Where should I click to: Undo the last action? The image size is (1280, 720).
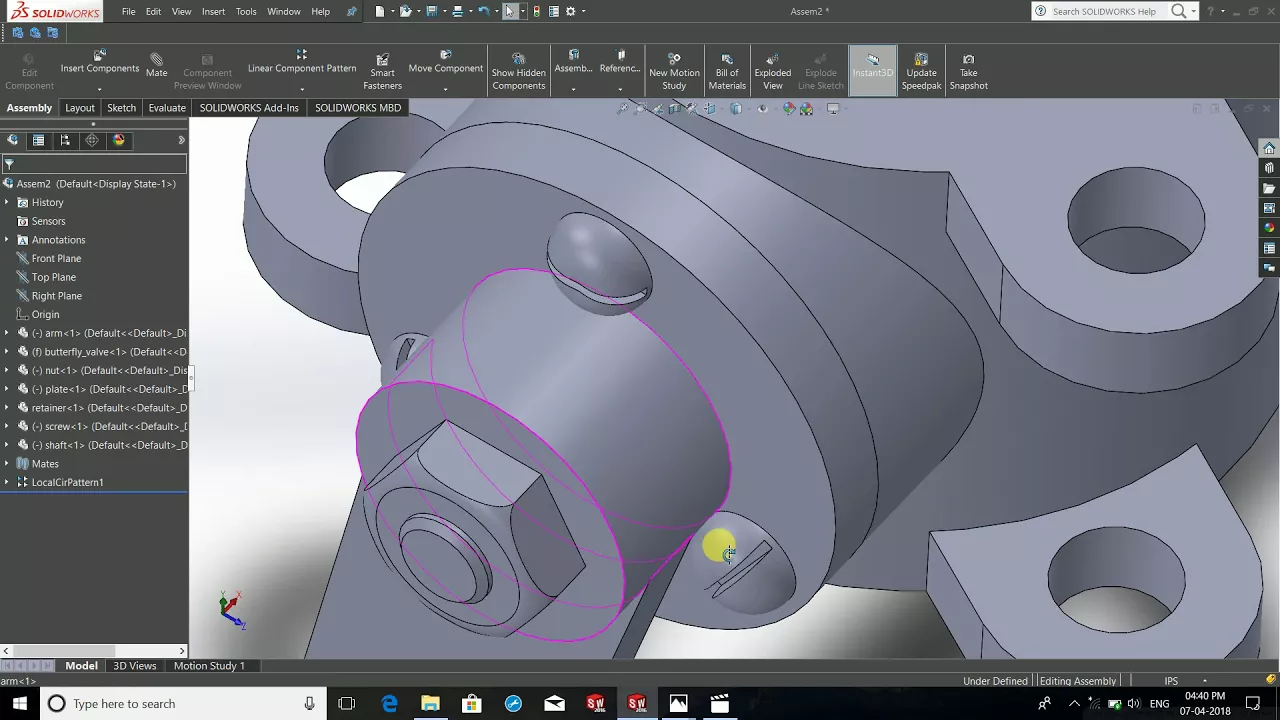click(x=483, y=11)
